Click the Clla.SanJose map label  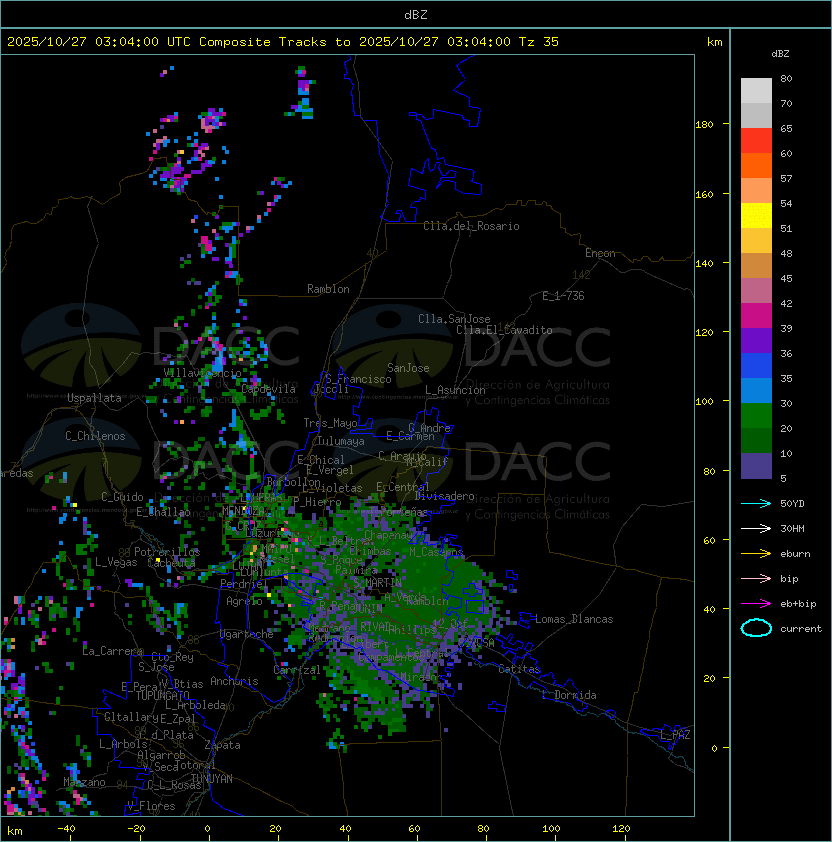[x=454, y=319]
